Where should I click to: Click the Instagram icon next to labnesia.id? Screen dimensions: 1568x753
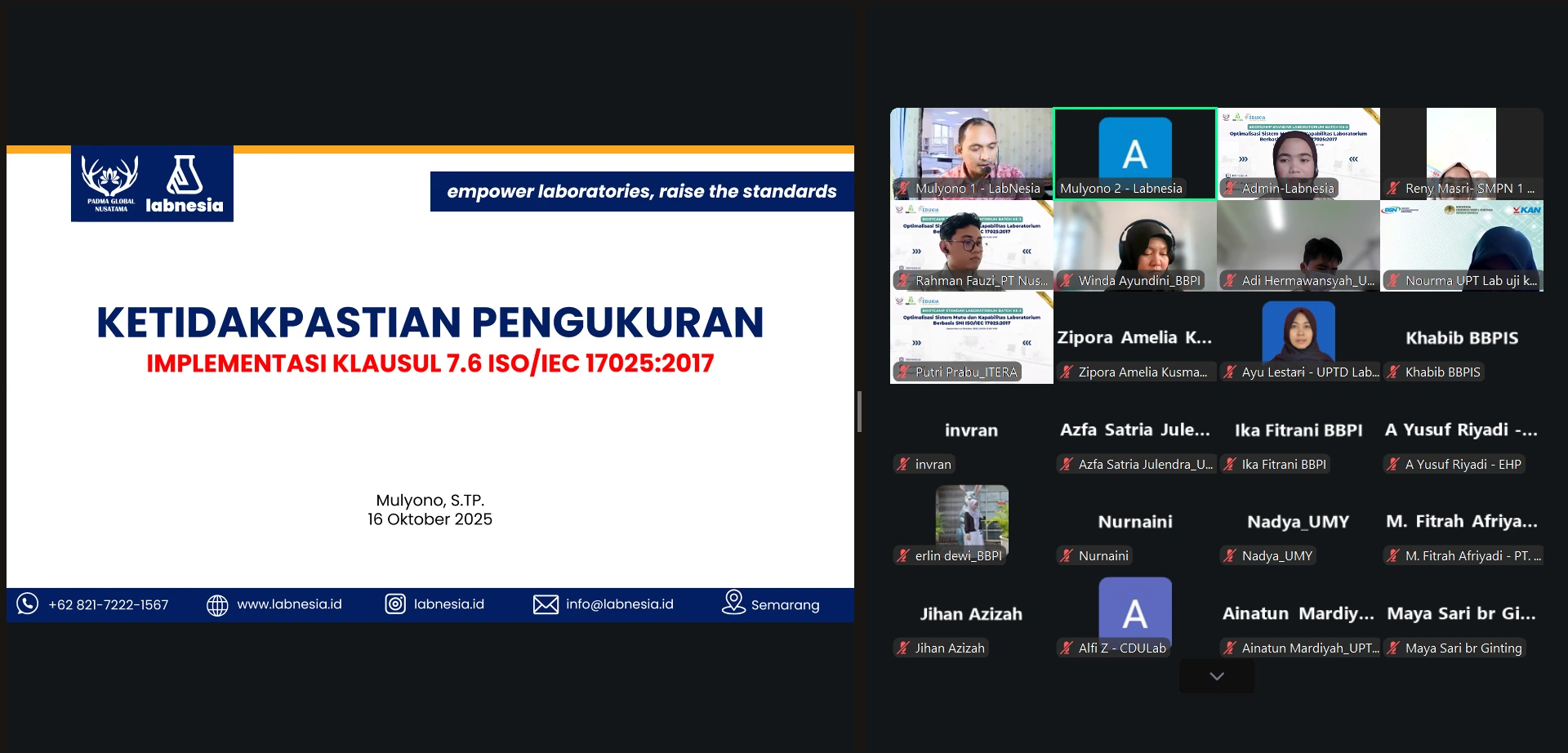coord(395,604)
